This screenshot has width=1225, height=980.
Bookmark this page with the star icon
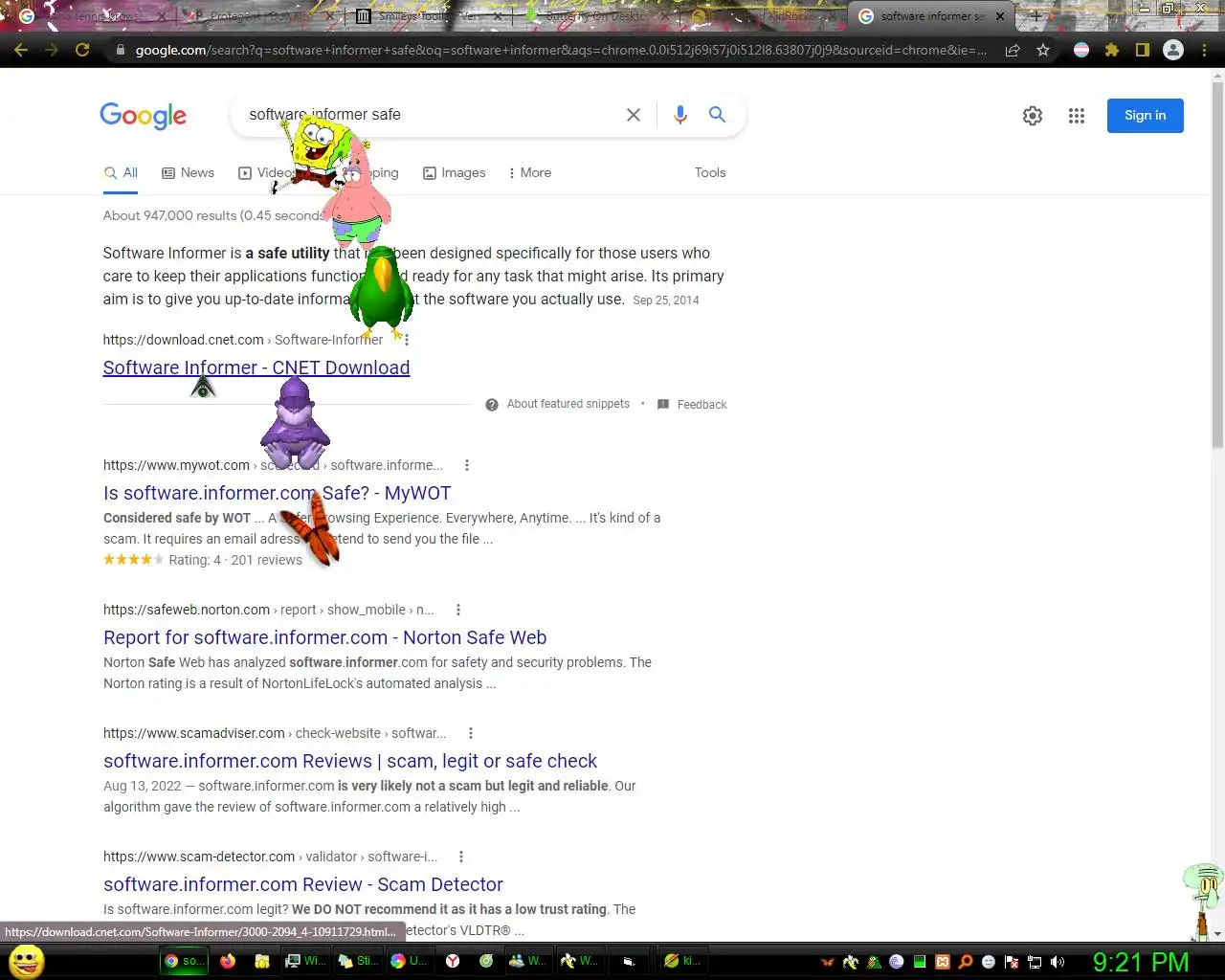click(x=1043, y=50)
